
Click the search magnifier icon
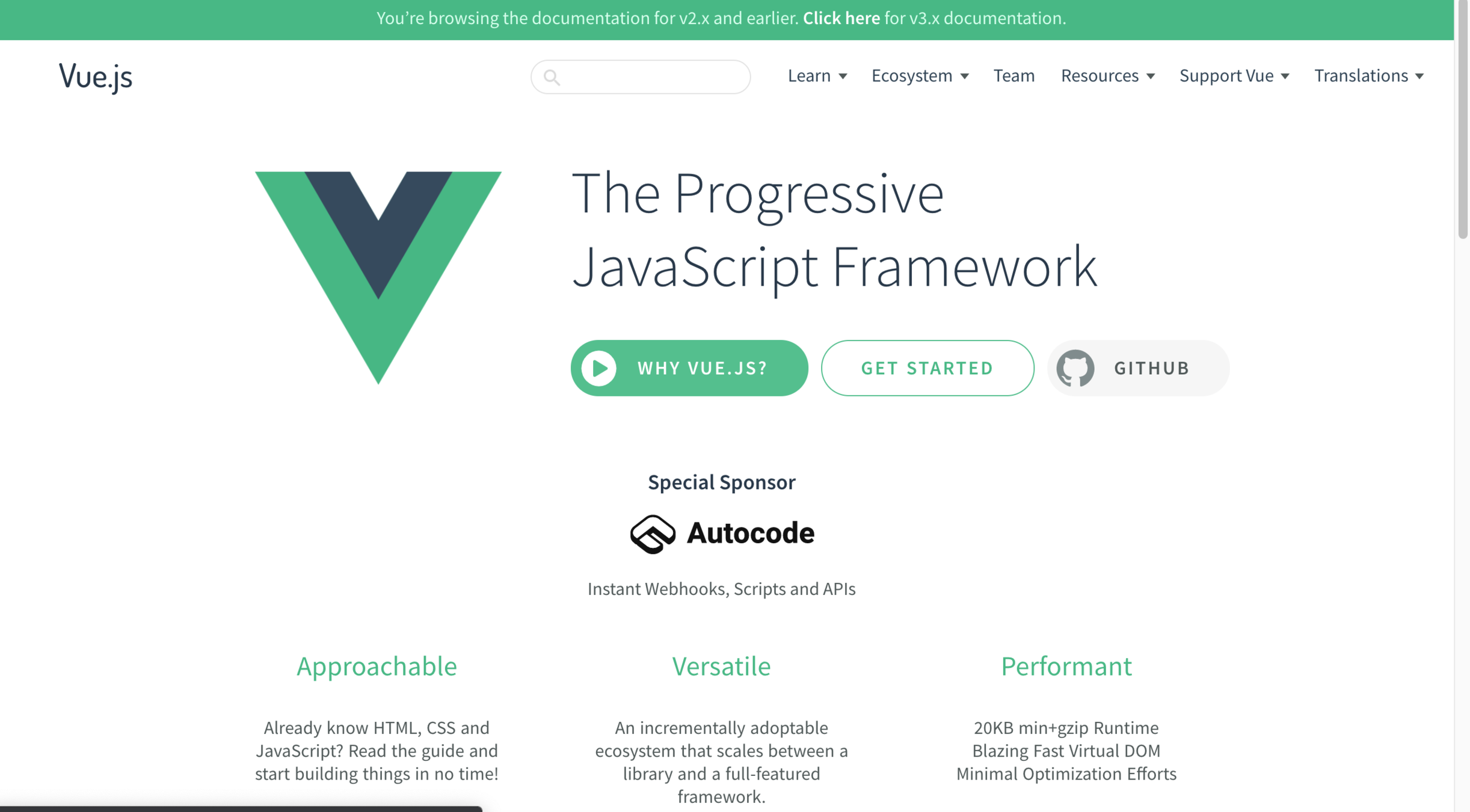(x=552, y=77)
